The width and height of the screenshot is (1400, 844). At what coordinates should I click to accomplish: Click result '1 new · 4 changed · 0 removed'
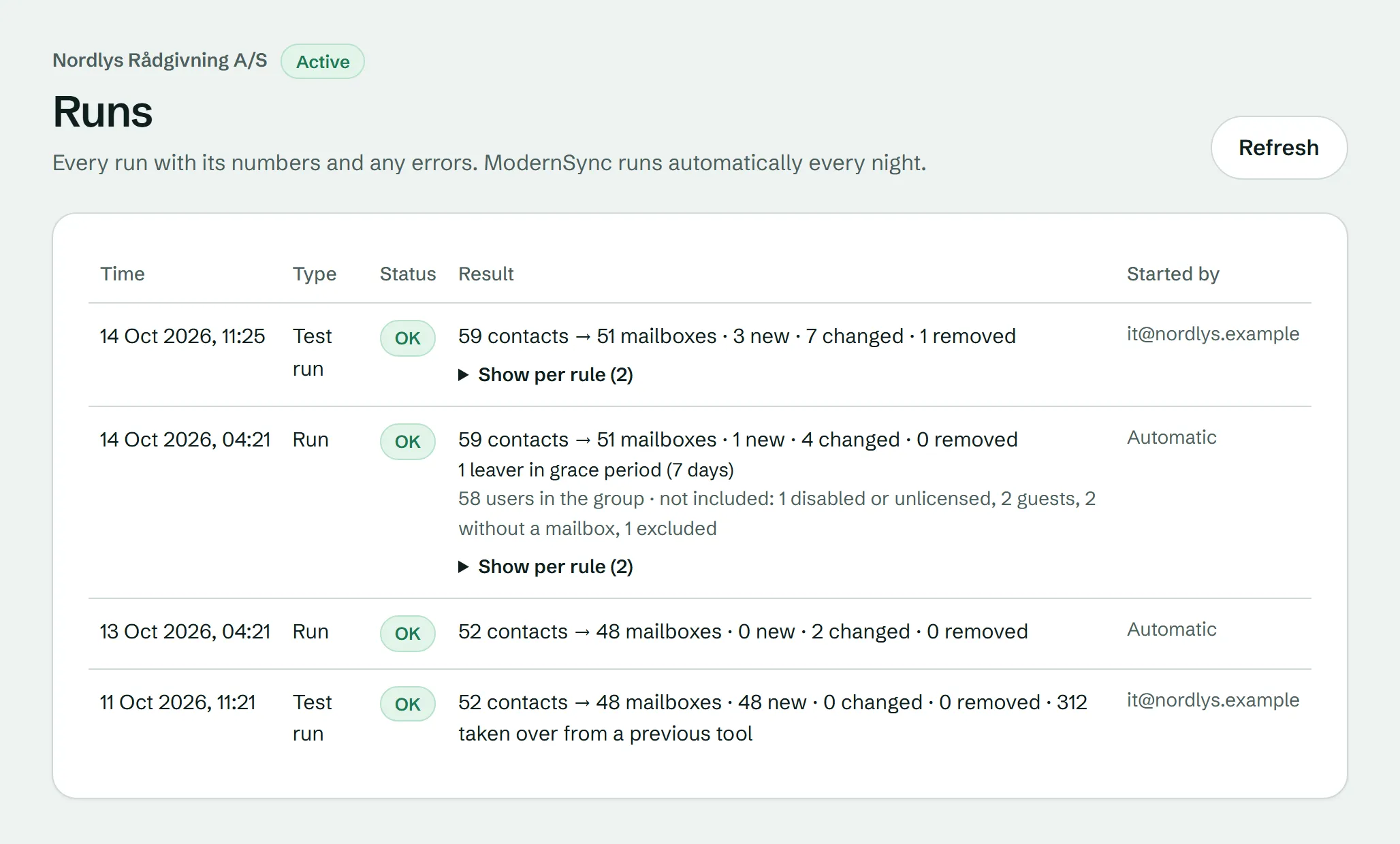(x=875, y=440)
